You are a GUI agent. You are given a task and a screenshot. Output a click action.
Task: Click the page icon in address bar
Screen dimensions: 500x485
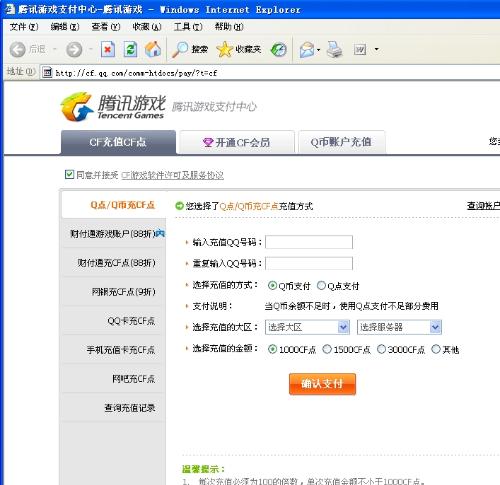tap(47, 72)
